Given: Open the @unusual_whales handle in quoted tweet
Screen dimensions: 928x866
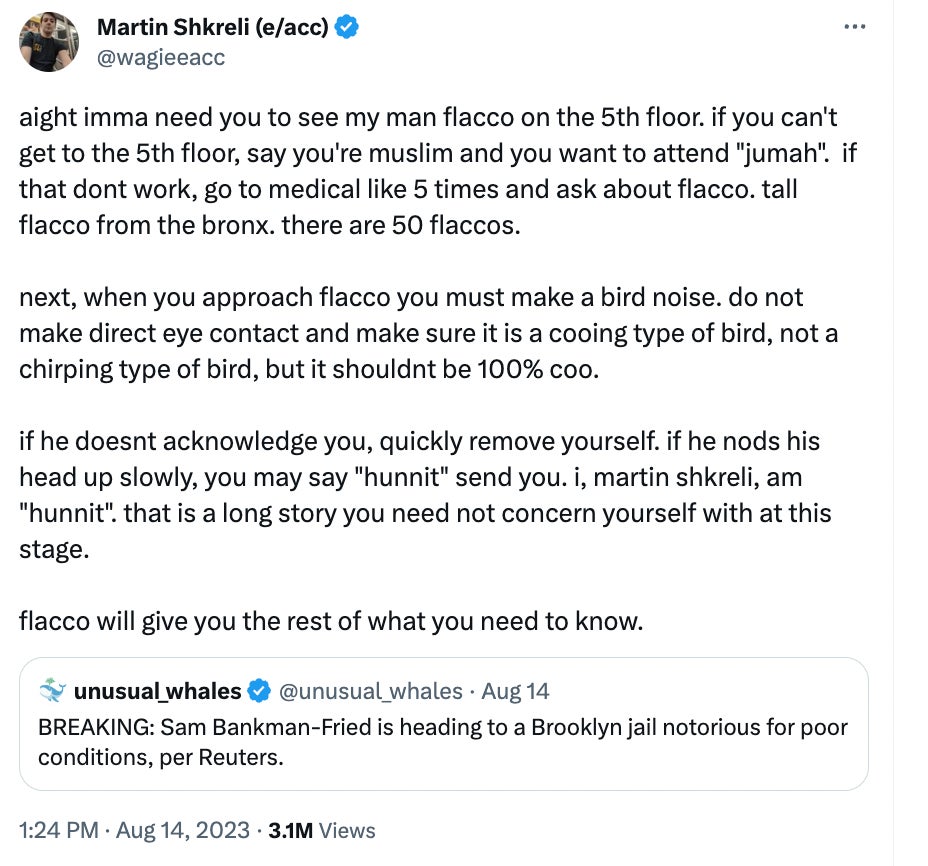Looking at the screenshot, I should pos(369,691).
